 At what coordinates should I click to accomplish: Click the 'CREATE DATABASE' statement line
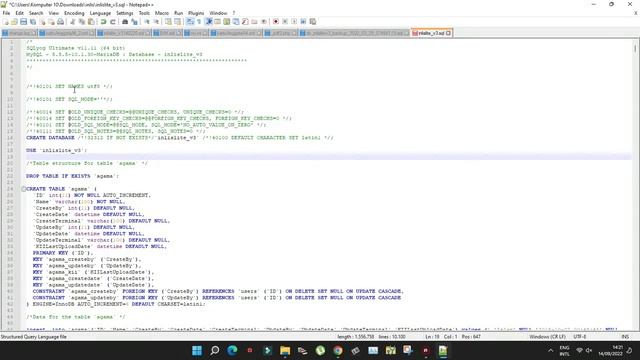coord(180,138)
